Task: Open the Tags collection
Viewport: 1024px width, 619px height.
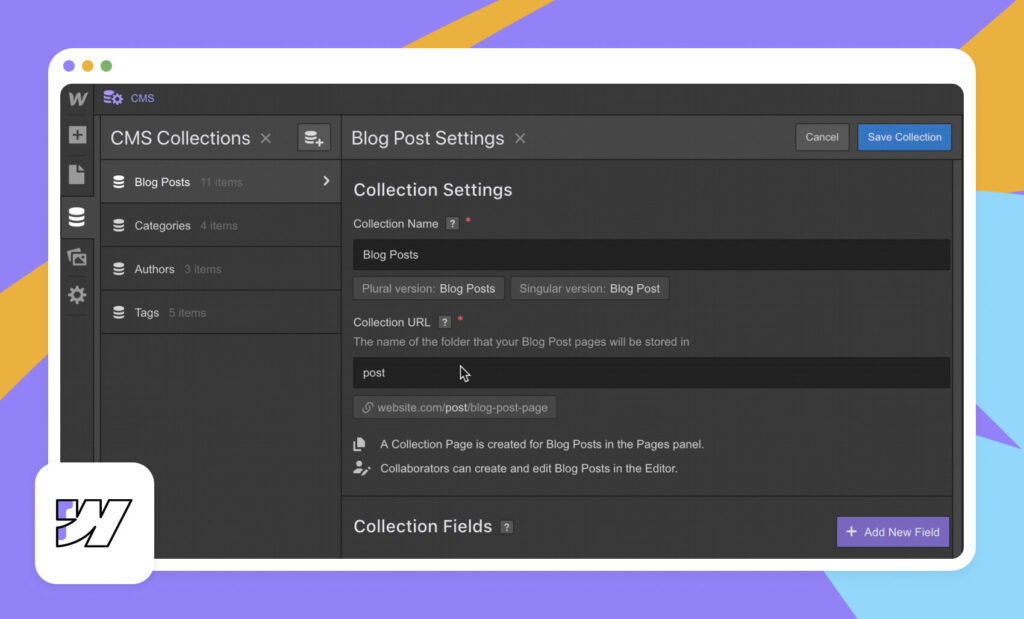Action: click(221, 313)
